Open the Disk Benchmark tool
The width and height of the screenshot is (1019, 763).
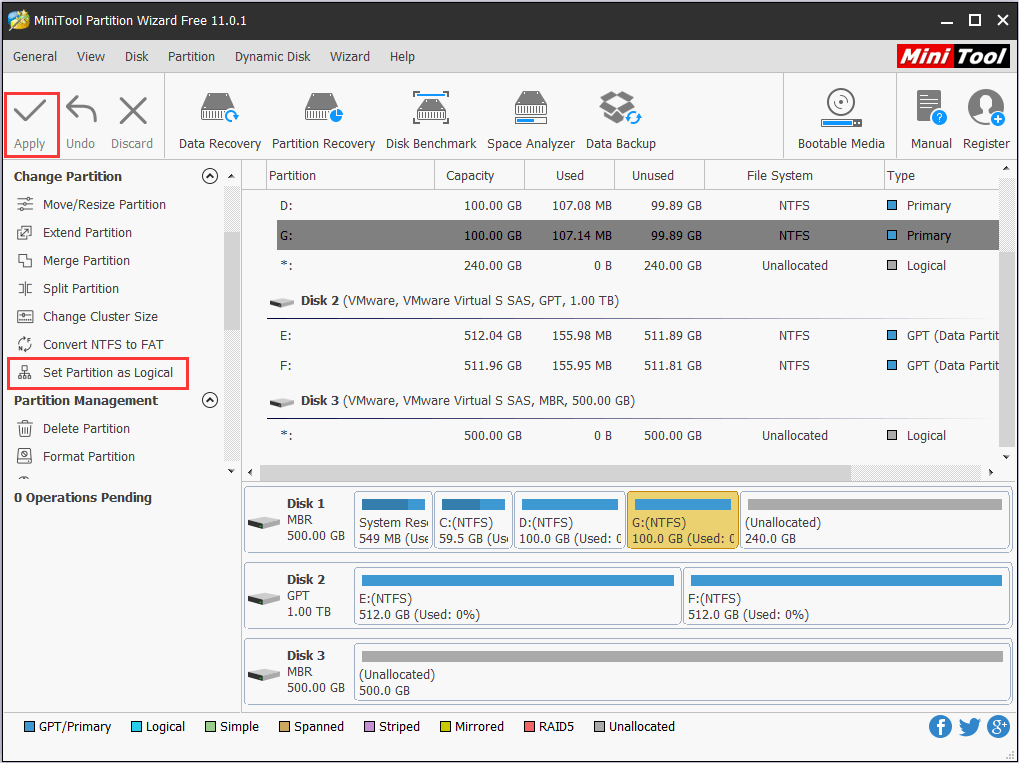pyautogui.click(x=430, y=116)
